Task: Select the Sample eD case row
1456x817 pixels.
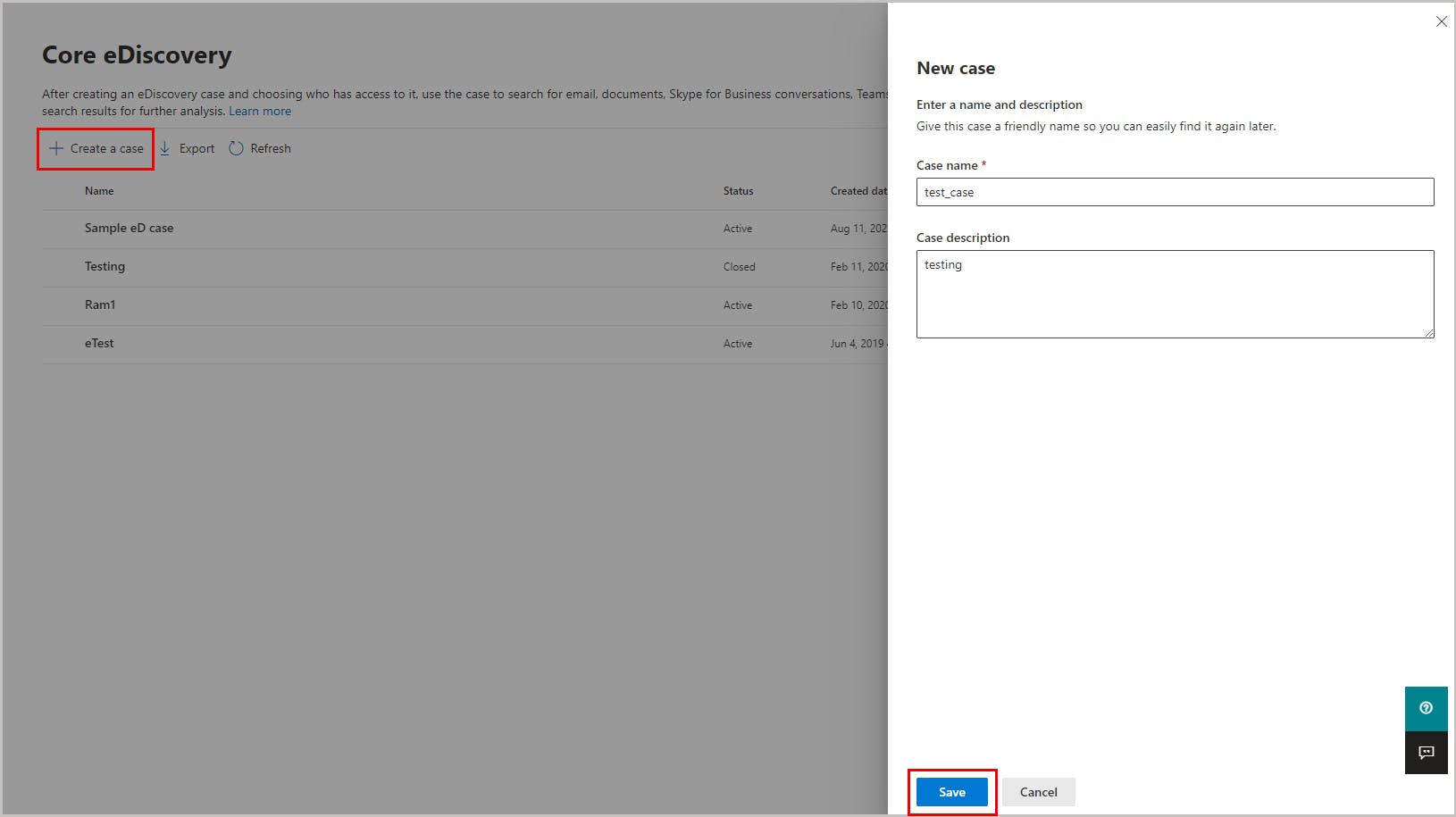Action: (130, 229)
